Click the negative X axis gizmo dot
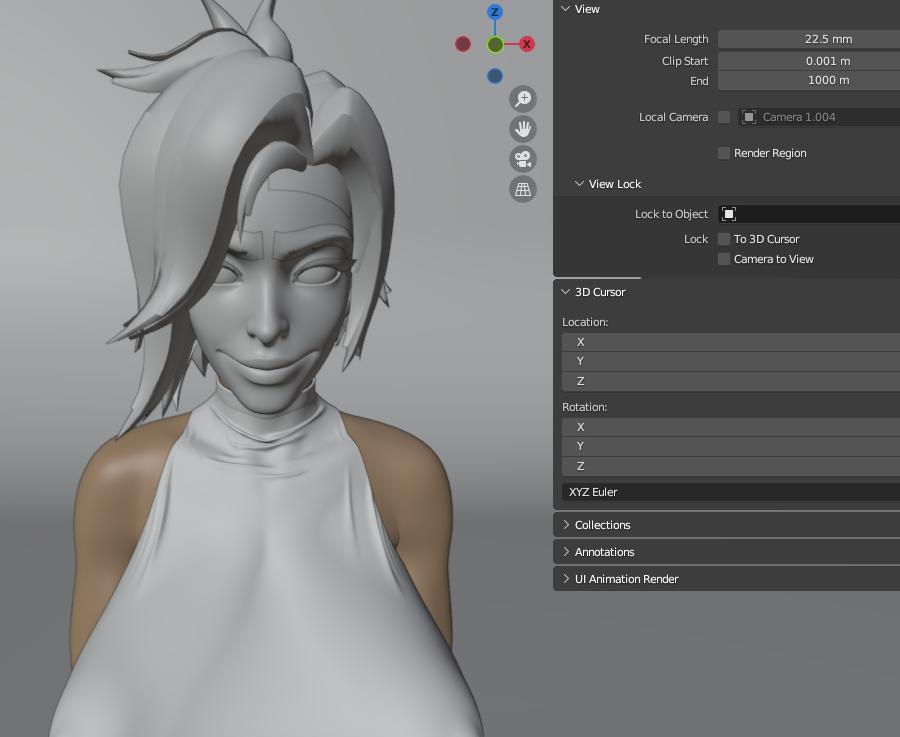The image size is (900, 737). tap(463, 44)
